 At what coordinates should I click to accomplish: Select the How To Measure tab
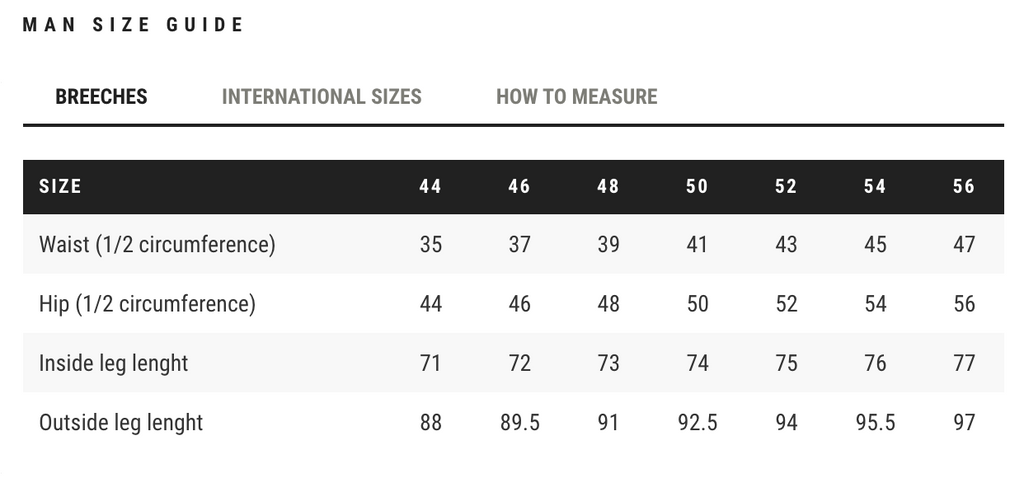[x=576, y=97]
